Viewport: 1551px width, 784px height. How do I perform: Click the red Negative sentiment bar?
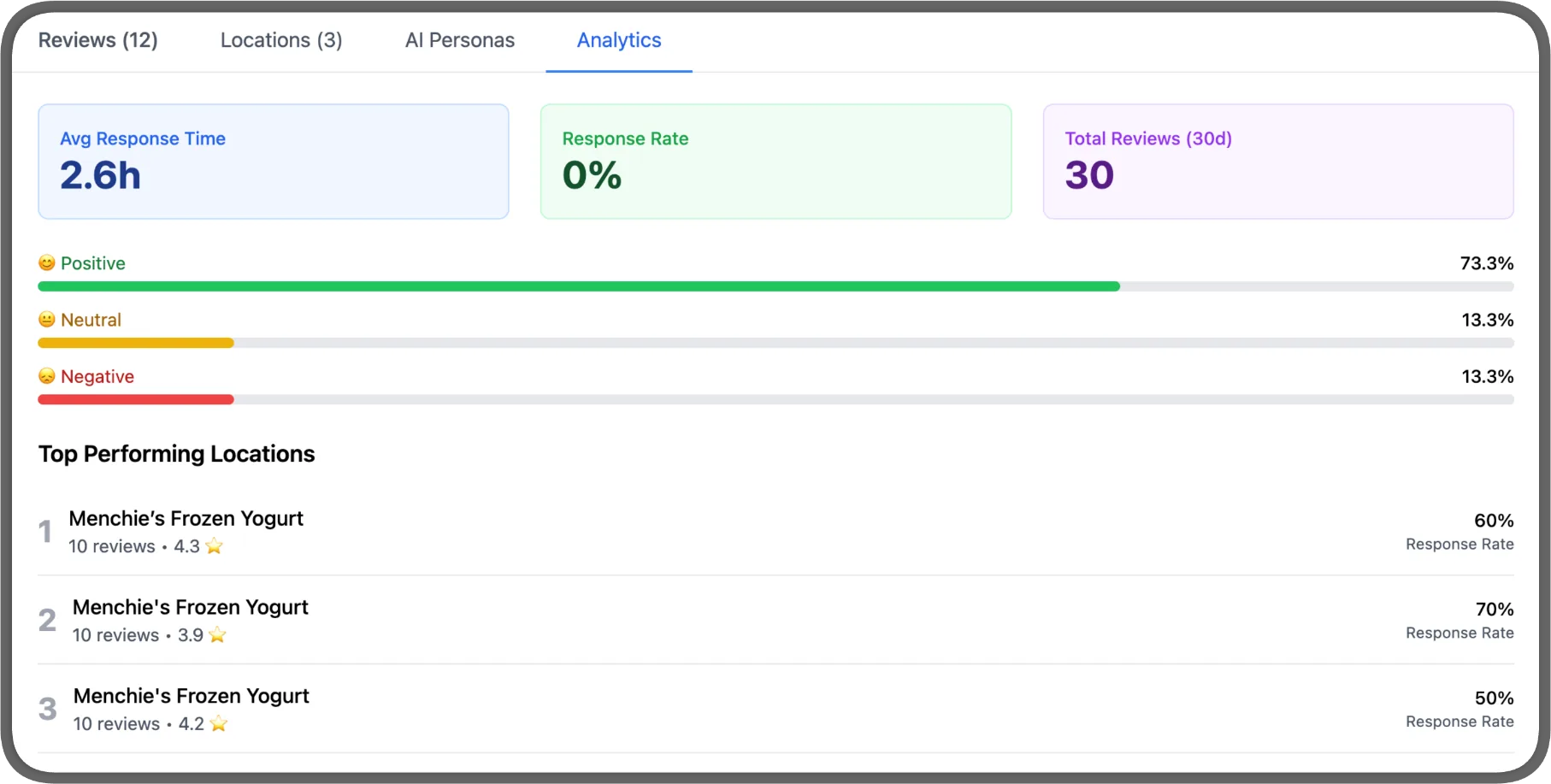point(136,399)
